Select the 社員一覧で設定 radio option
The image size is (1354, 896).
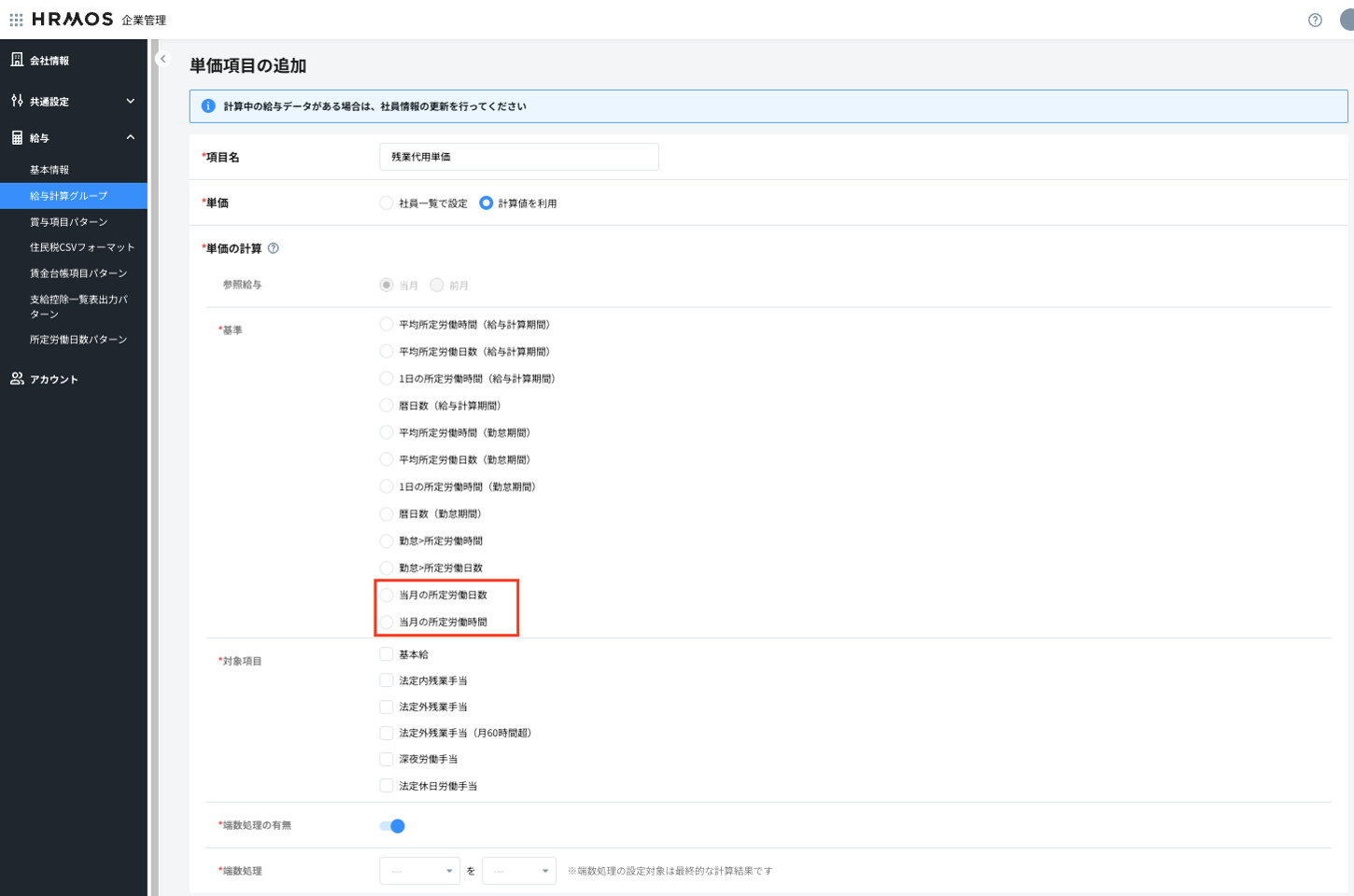pos(387,203)
